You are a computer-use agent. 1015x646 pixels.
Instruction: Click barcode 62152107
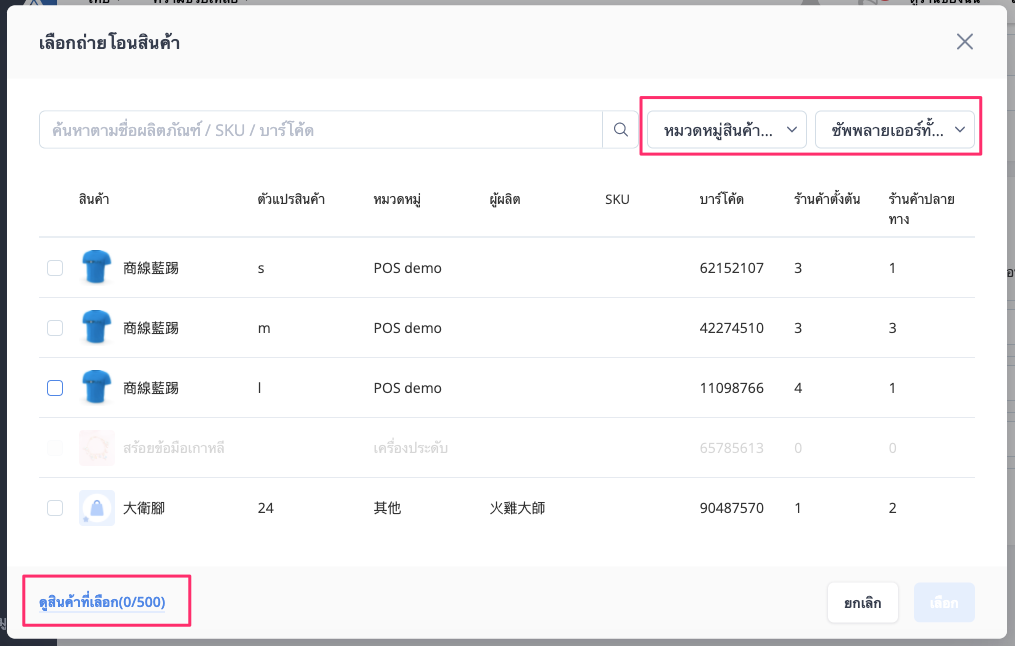pyautogui.click(x=731, y=268)
